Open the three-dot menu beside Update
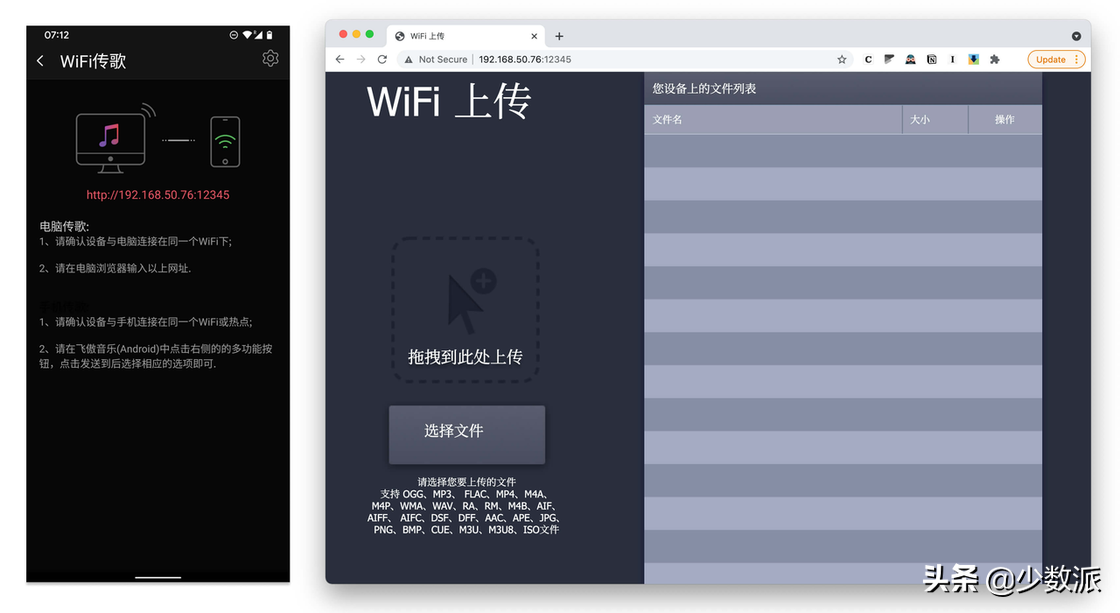The height and width of the screenshot is (613, 1120). point(1077,59)
